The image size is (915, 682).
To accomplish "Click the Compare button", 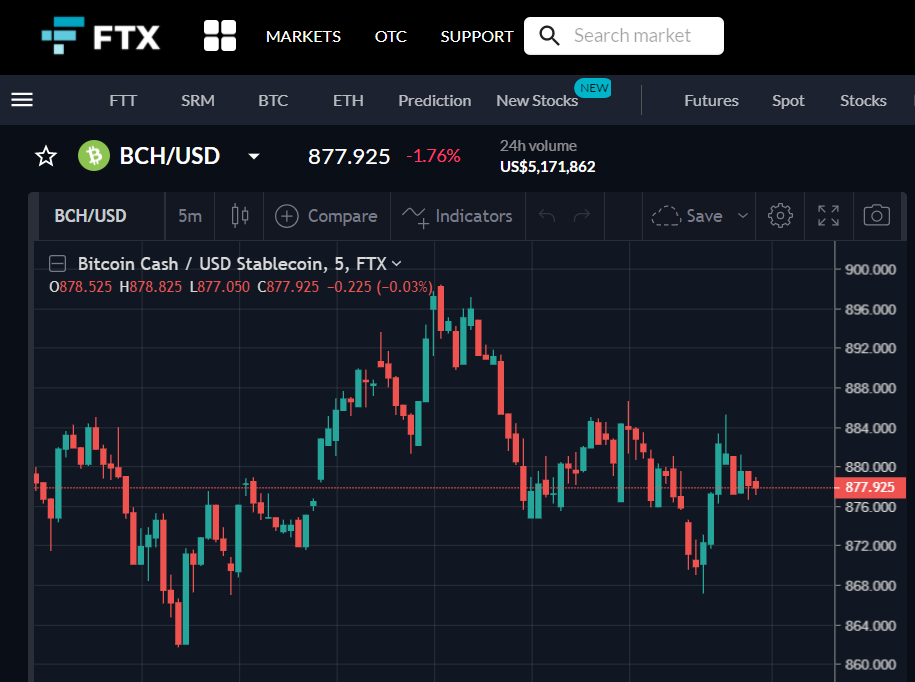I will (x=326, y=216).
